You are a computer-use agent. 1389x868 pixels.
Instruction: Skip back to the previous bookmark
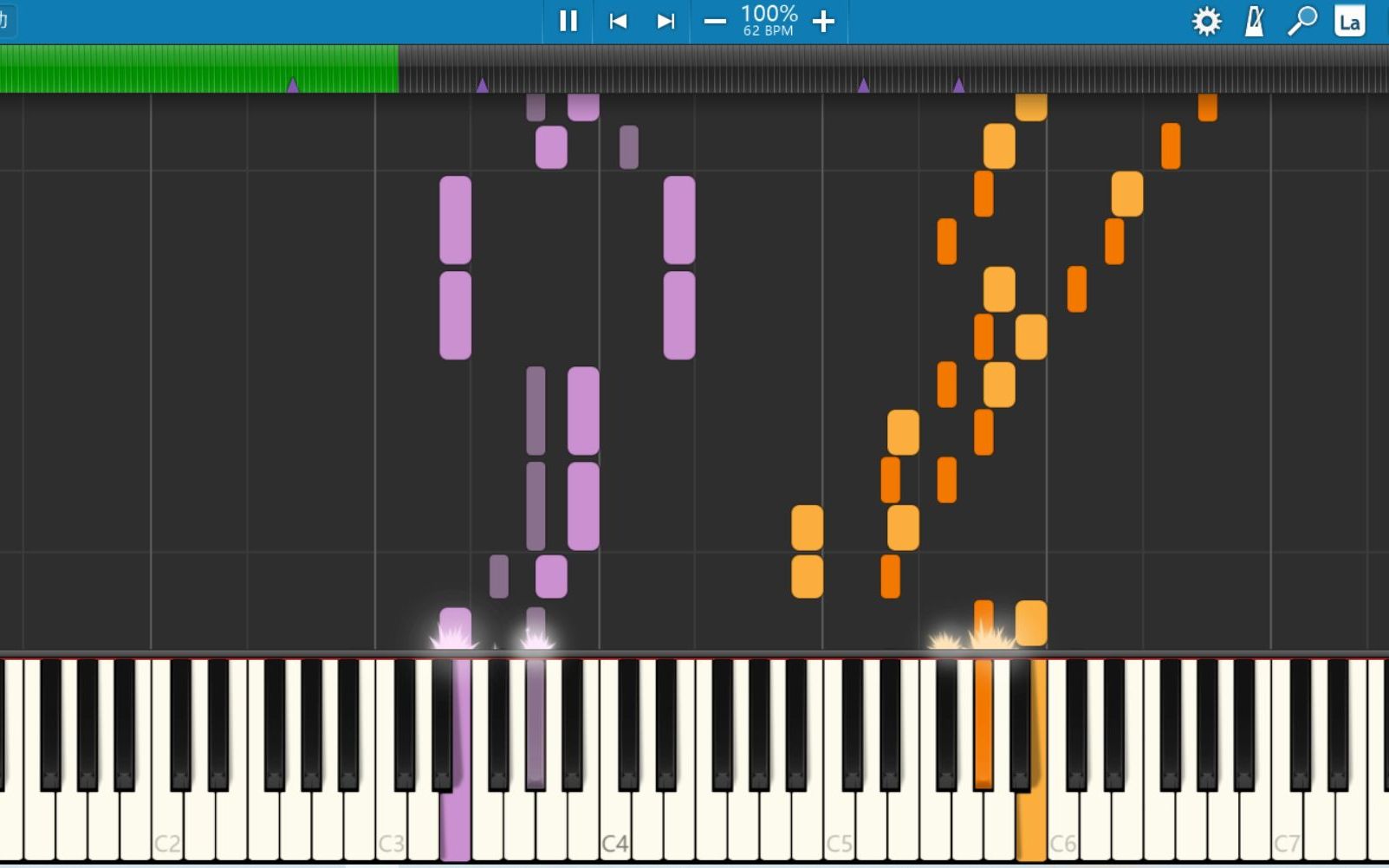tap(618, 21)
